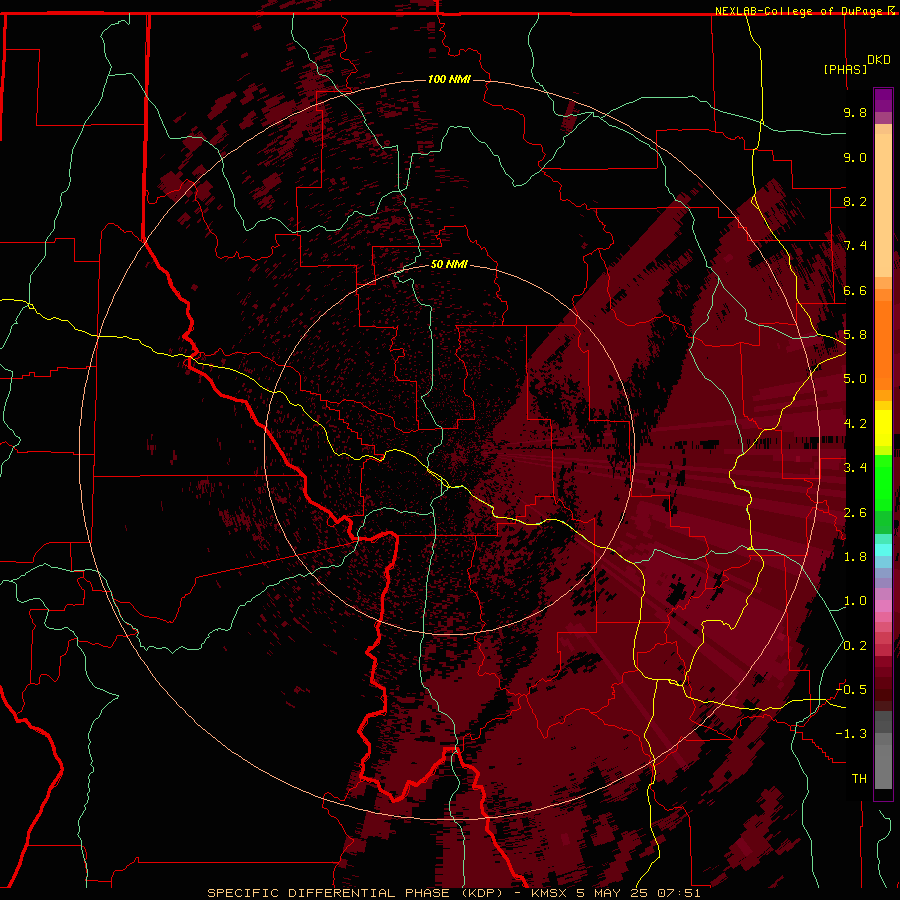Click the 5.0 value on the color scale
900x900 pixels.
tap(855, 379)
